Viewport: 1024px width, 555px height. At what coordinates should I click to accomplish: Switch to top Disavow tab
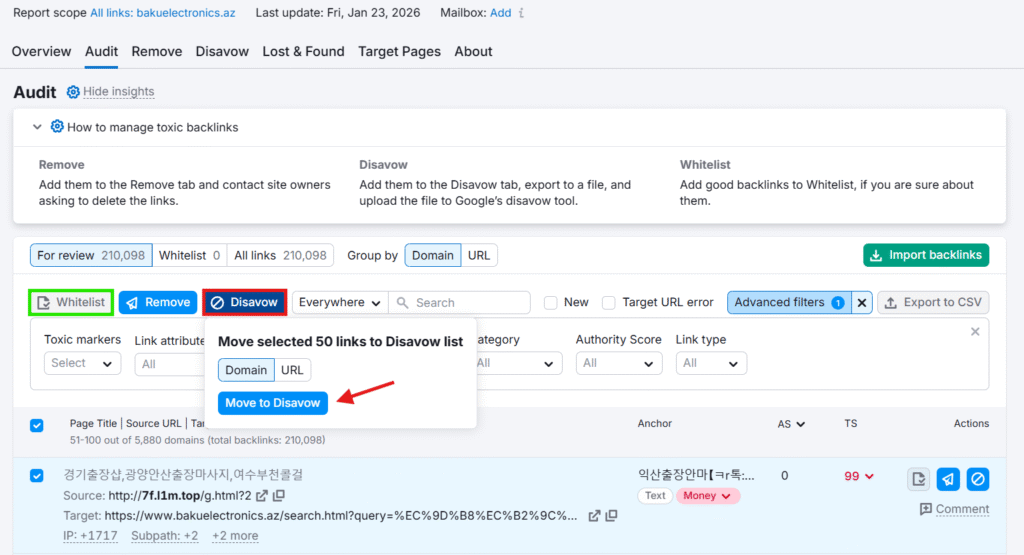pos(222,52)
